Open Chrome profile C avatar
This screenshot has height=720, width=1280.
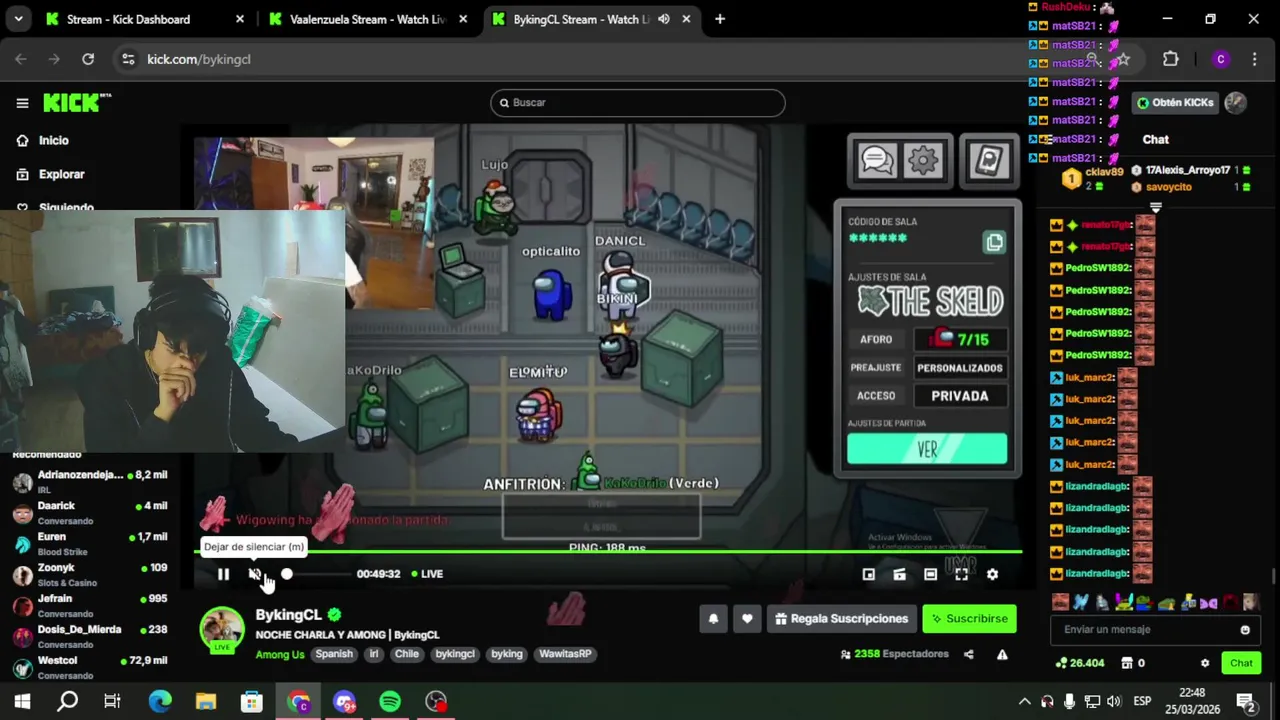click(1220, 59)
